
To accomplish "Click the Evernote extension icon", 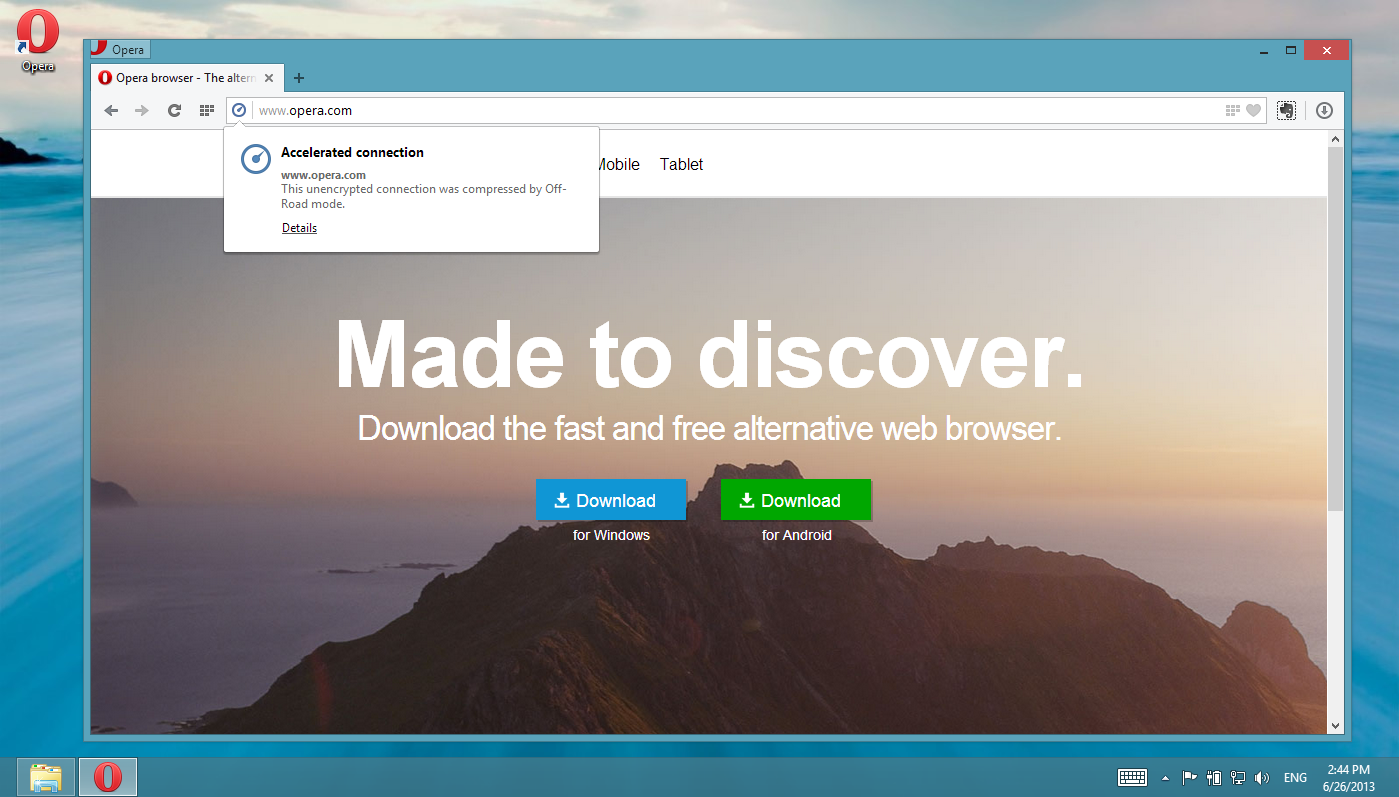I will 1286,110.
